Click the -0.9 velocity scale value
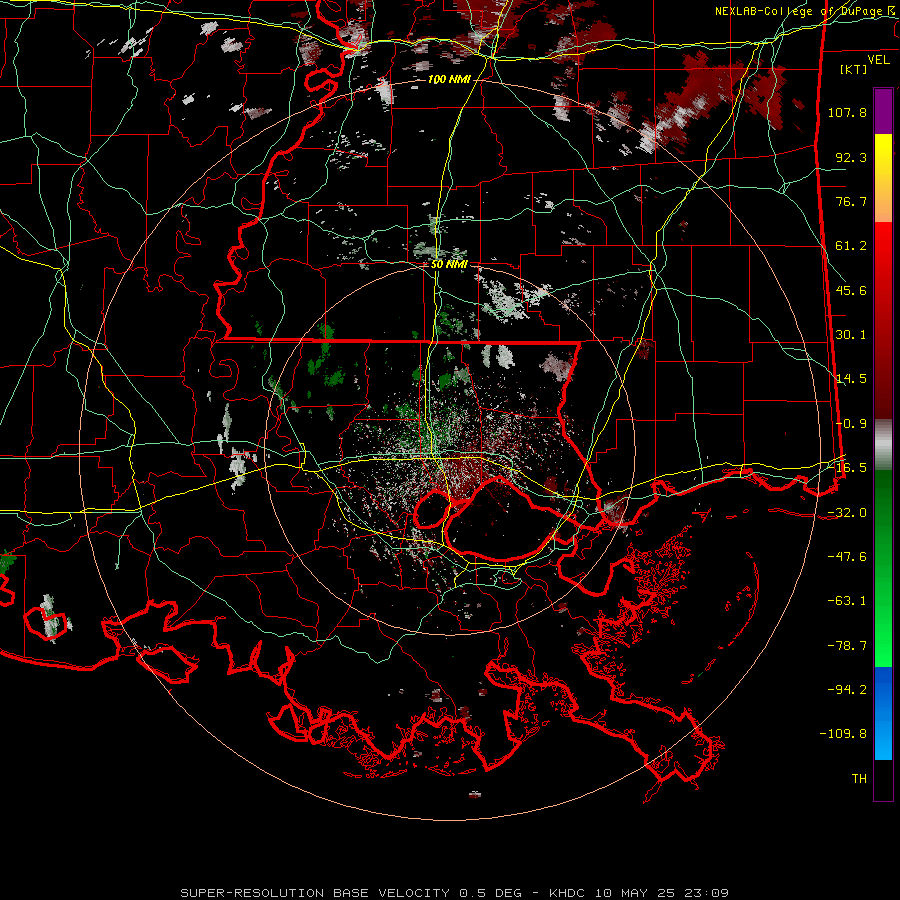The width and height of the screenshot is (900, 900). [x=851, y=424]
